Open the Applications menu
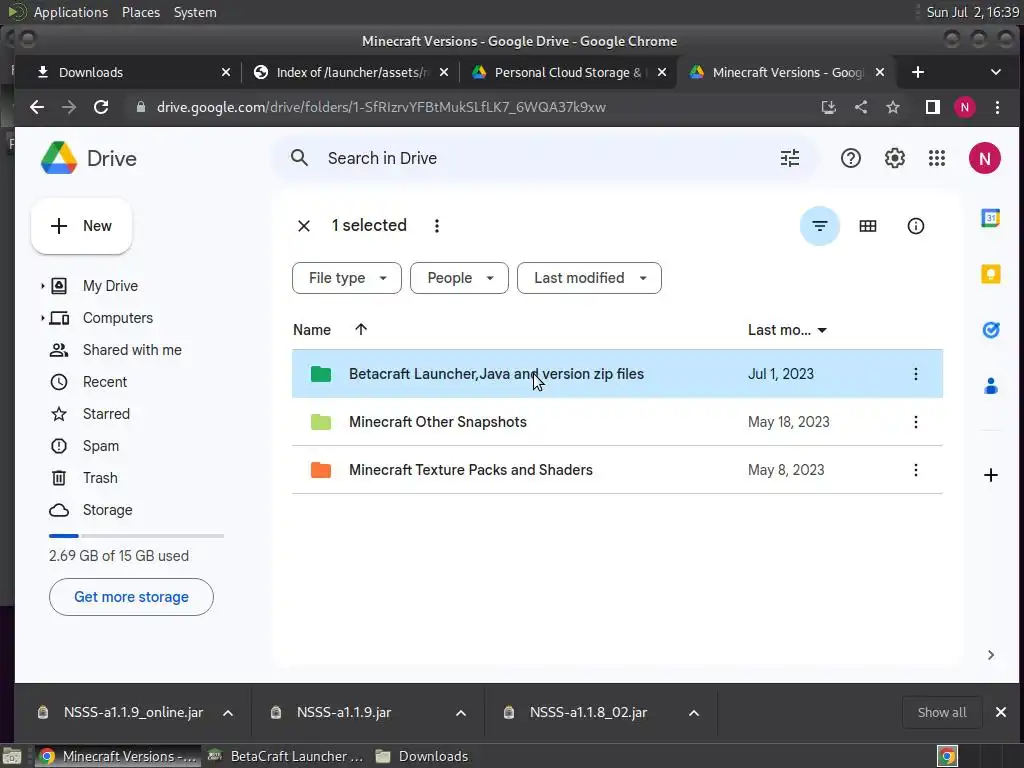 tap(71, 12)
